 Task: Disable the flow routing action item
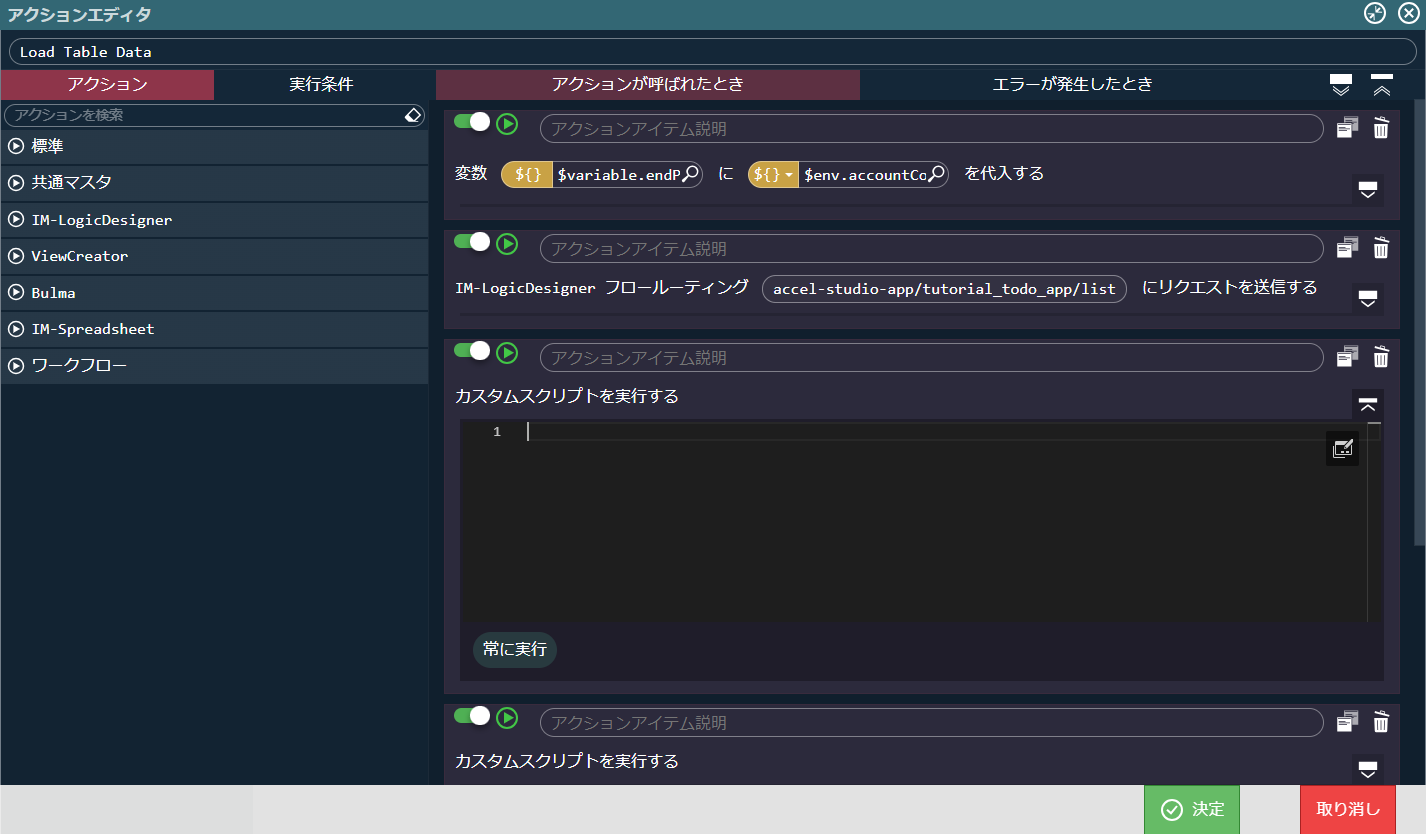[472, 241]
